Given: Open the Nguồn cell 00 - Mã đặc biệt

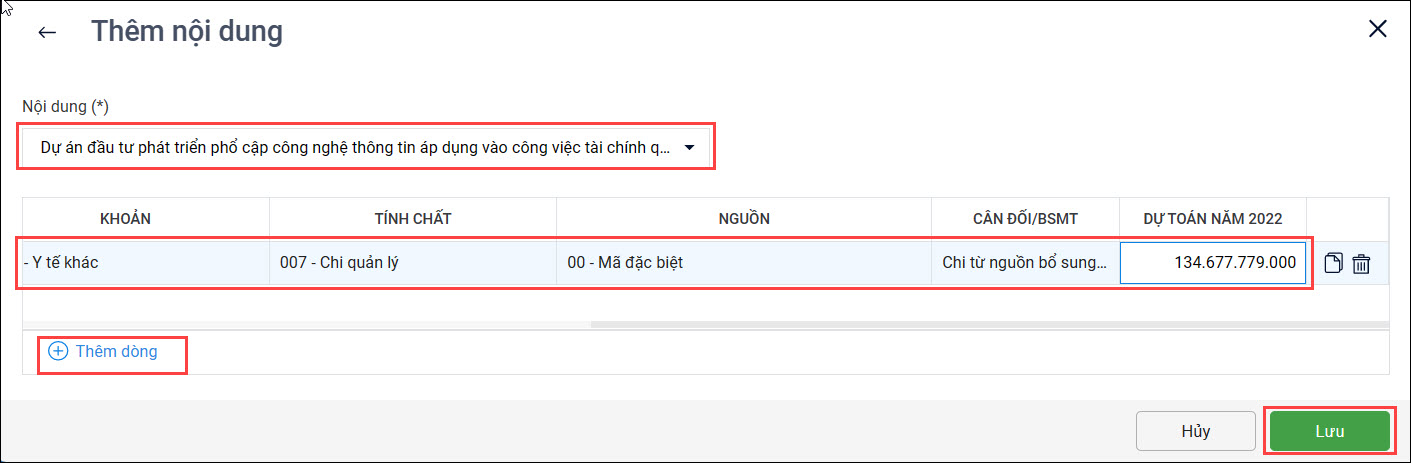Looking at the screenshot, I should (743, 264).
